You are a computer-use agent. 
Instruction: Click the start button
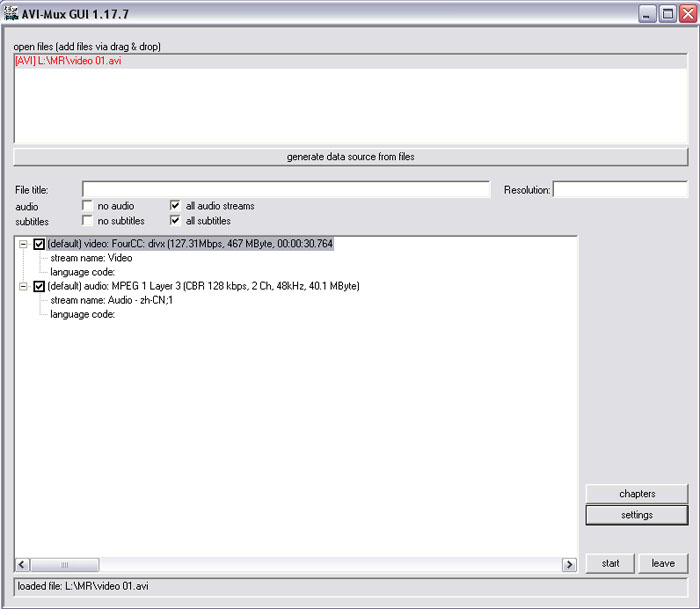pyautogui.click(x=610, y=563)
